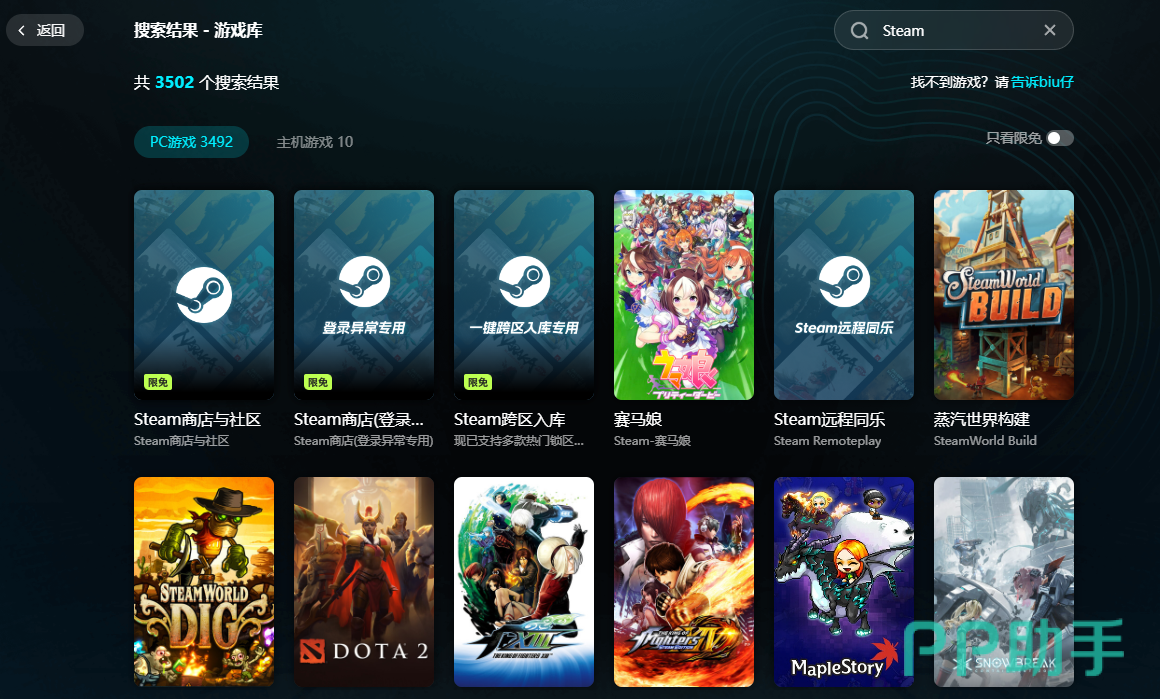The image size is (1160, 699).
Task: Open the 一键跨区入库专用 Steam card
Action: pos(524,294)
